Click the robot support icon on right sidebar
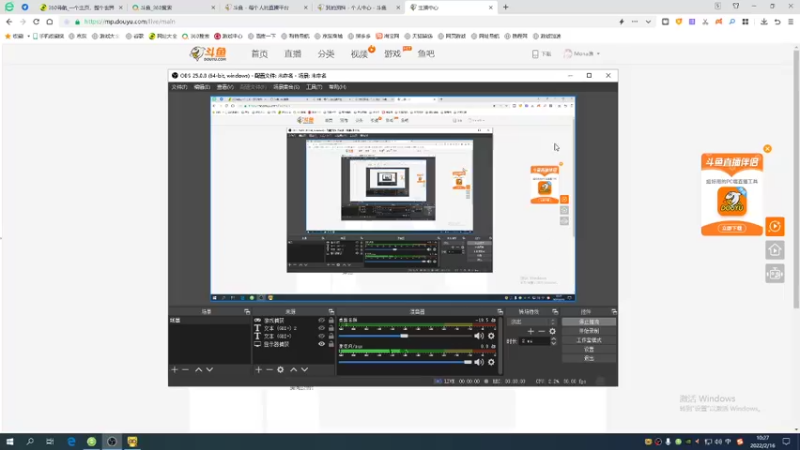 point(774,274)
